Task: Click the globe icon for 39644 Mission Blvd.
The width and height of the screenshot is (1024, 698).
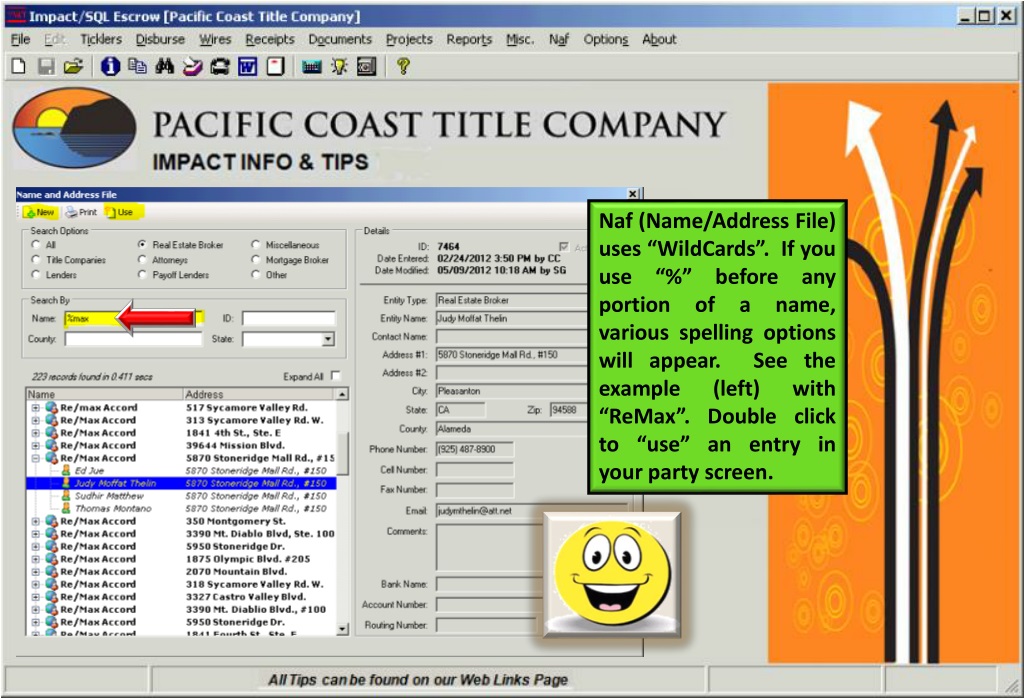Action: tap(51, 445)
